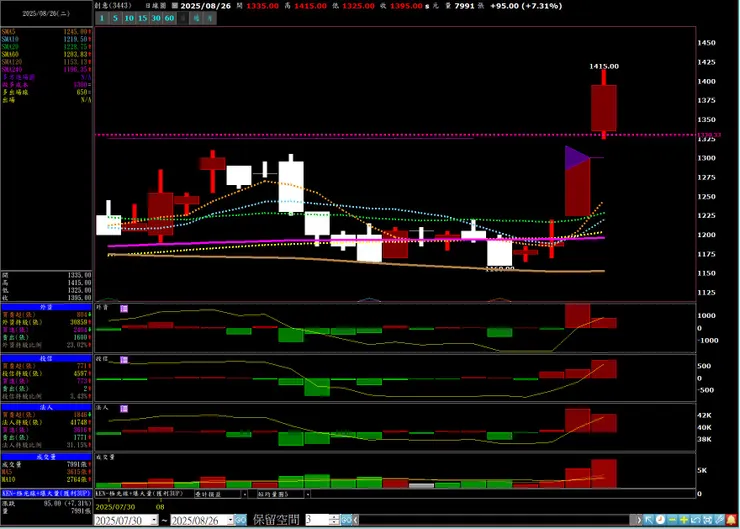Click the scroll-right arrow of chart scrollbar
The width and height of the screenshot is (740, 529).
pyautogui.click(x=639, y=520)
